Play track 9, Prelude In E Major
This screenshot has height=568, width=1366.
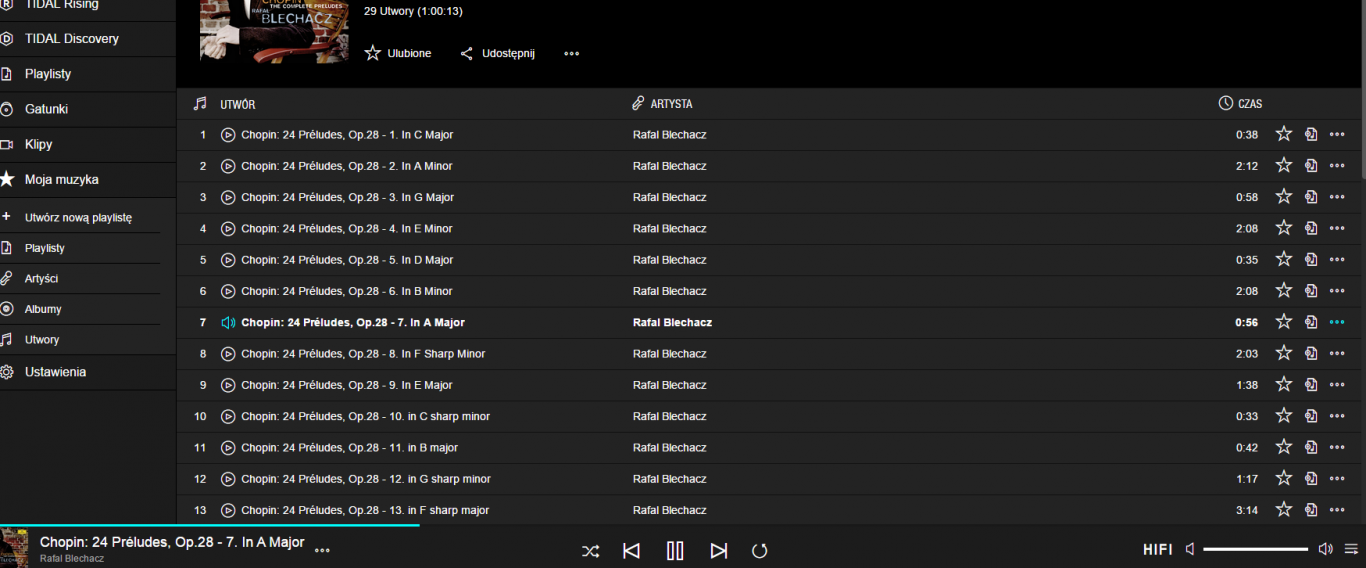click(x=228, y=385)
